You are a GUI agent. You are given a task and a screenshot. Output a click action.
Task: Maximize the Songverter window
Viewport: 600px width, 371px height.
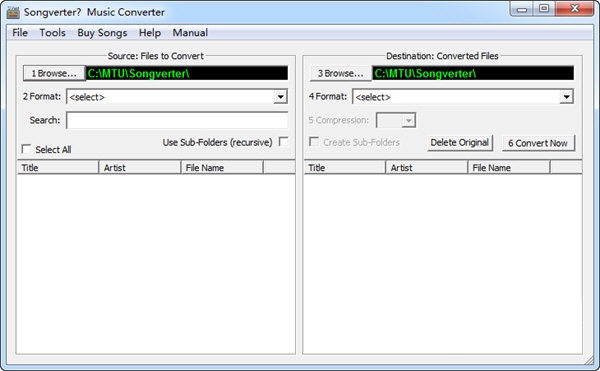point(544,9)
